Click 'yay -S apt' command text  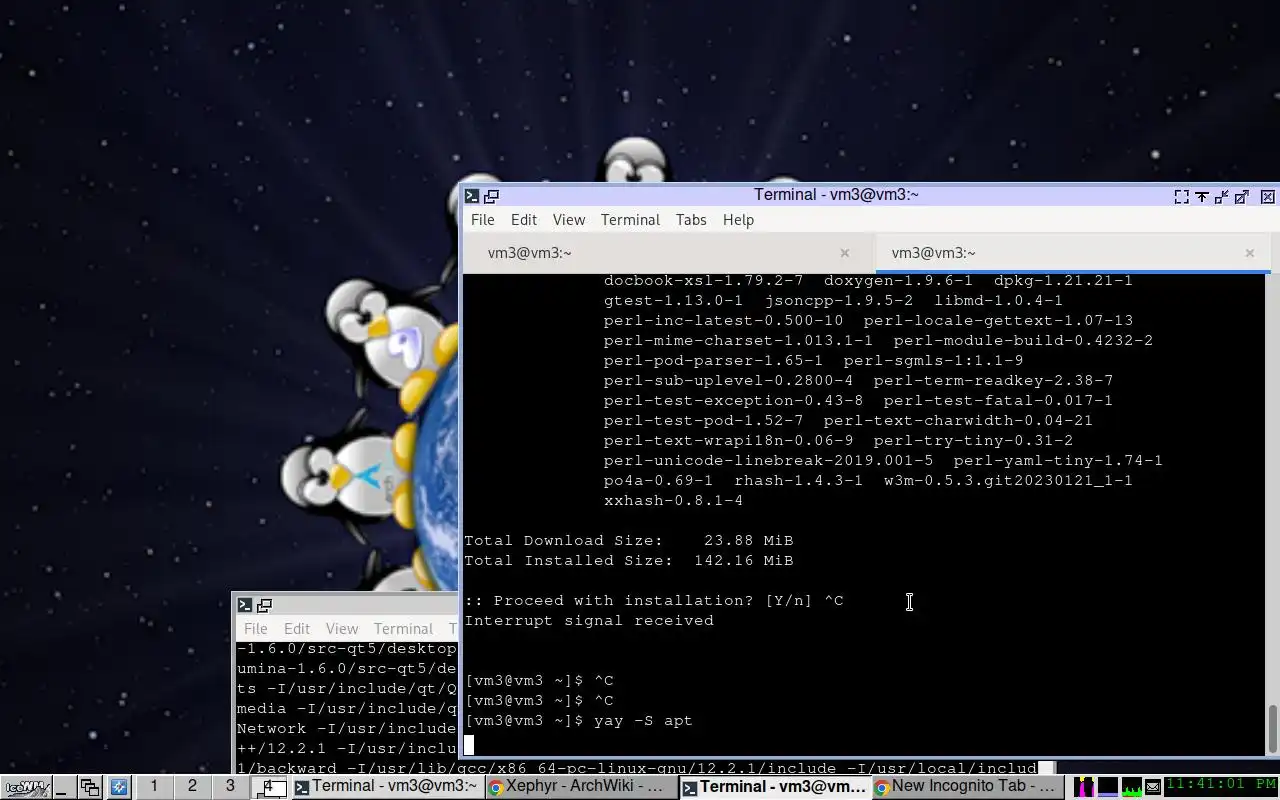[643, 720]
